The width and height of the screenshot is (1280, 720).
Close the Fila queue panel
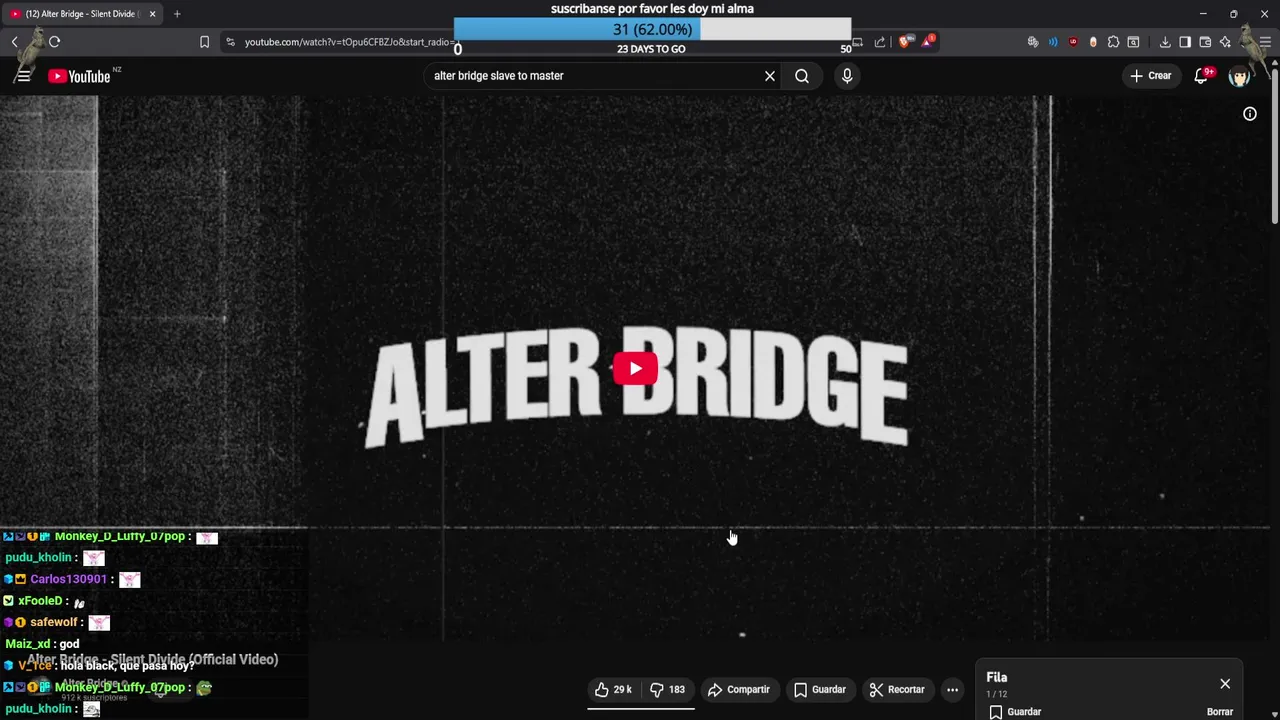click(x=1225, y=684)
